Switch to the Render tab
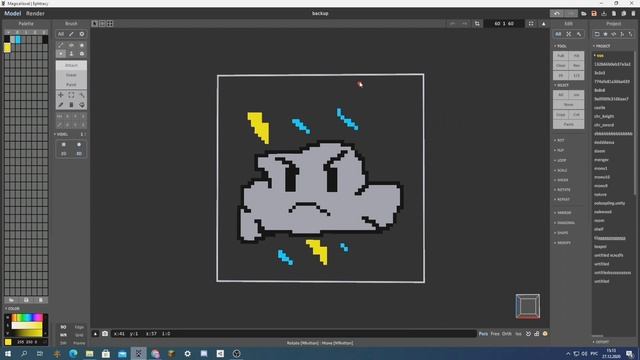 tap(36, 13)
